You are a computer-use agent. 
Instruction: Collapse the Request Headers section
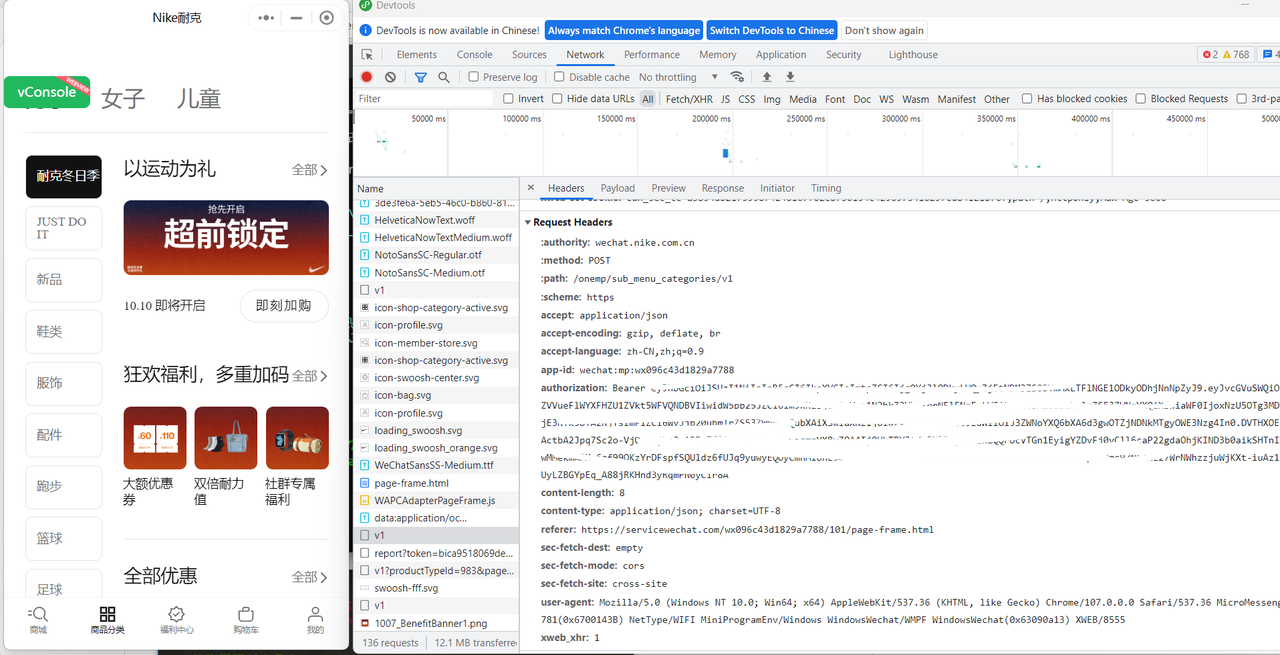tap(528, 222)
